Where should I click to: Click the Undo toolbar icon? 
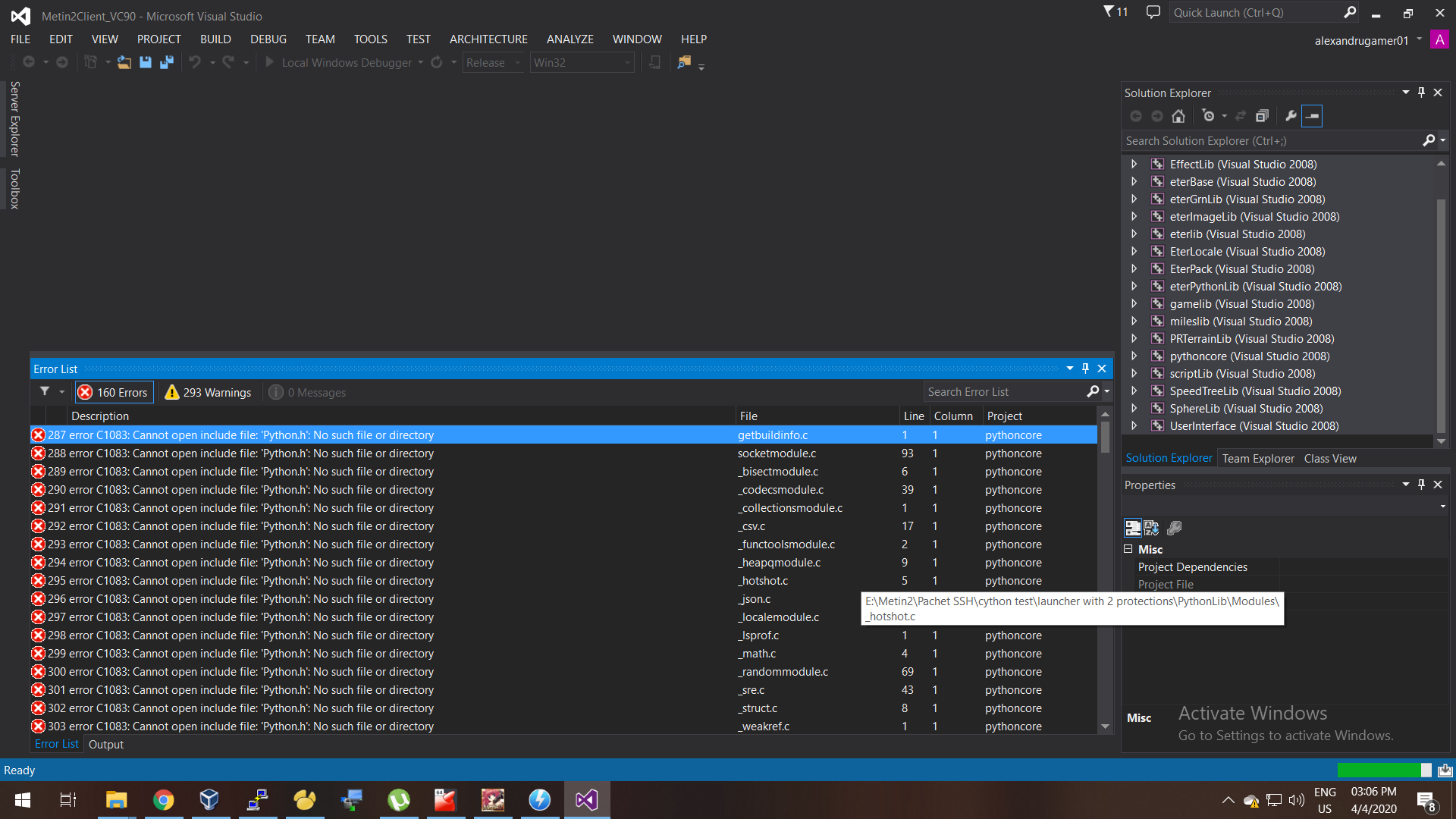195,62
